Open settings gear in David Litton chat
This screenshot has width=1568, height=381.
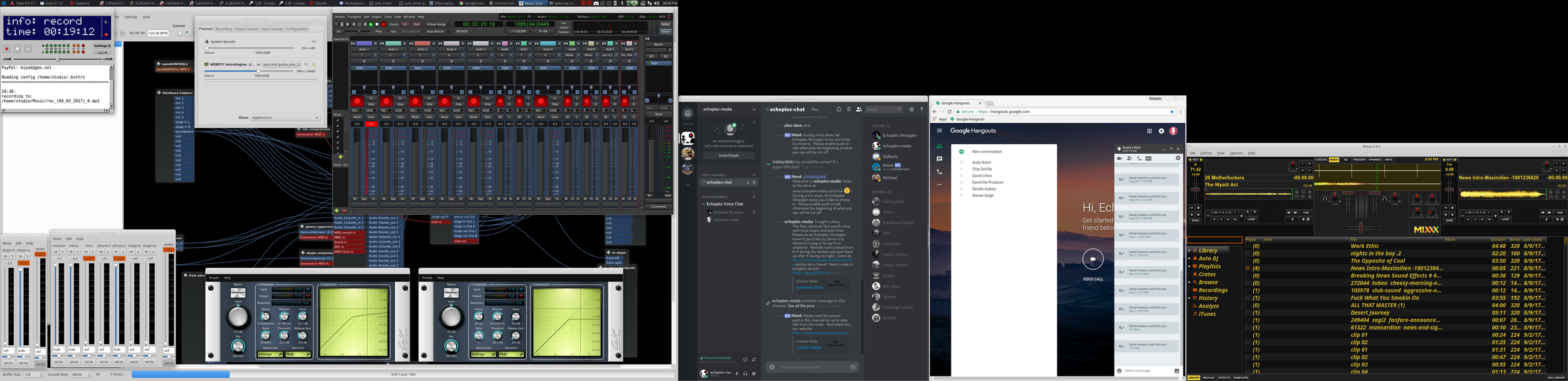[x=1177, y=159]
